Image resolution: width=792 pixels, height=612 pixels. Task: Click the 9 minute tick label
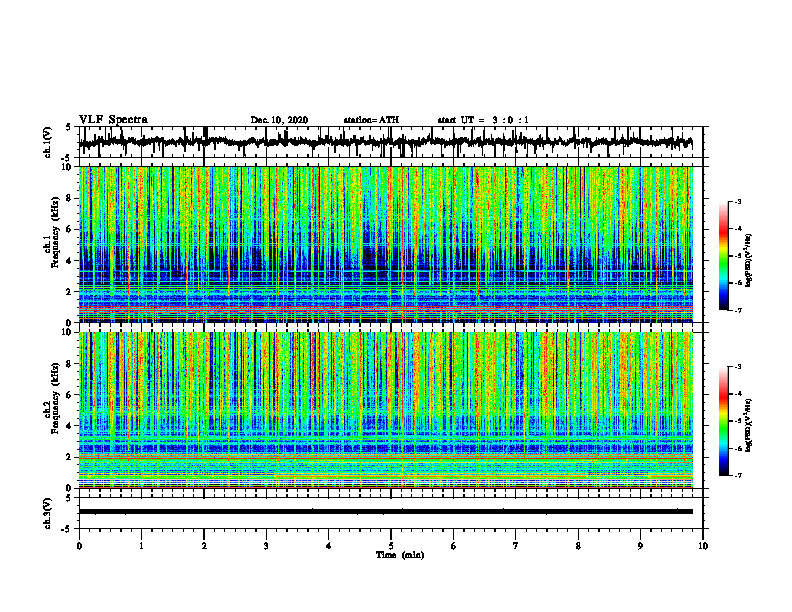pyautogui.click(x=640, y=546)
